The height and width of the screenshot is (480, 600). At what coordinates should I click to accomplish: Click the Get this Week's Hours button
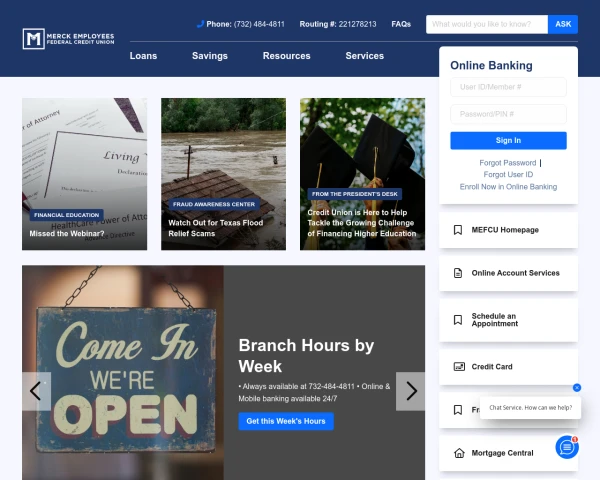pos(286,421)
